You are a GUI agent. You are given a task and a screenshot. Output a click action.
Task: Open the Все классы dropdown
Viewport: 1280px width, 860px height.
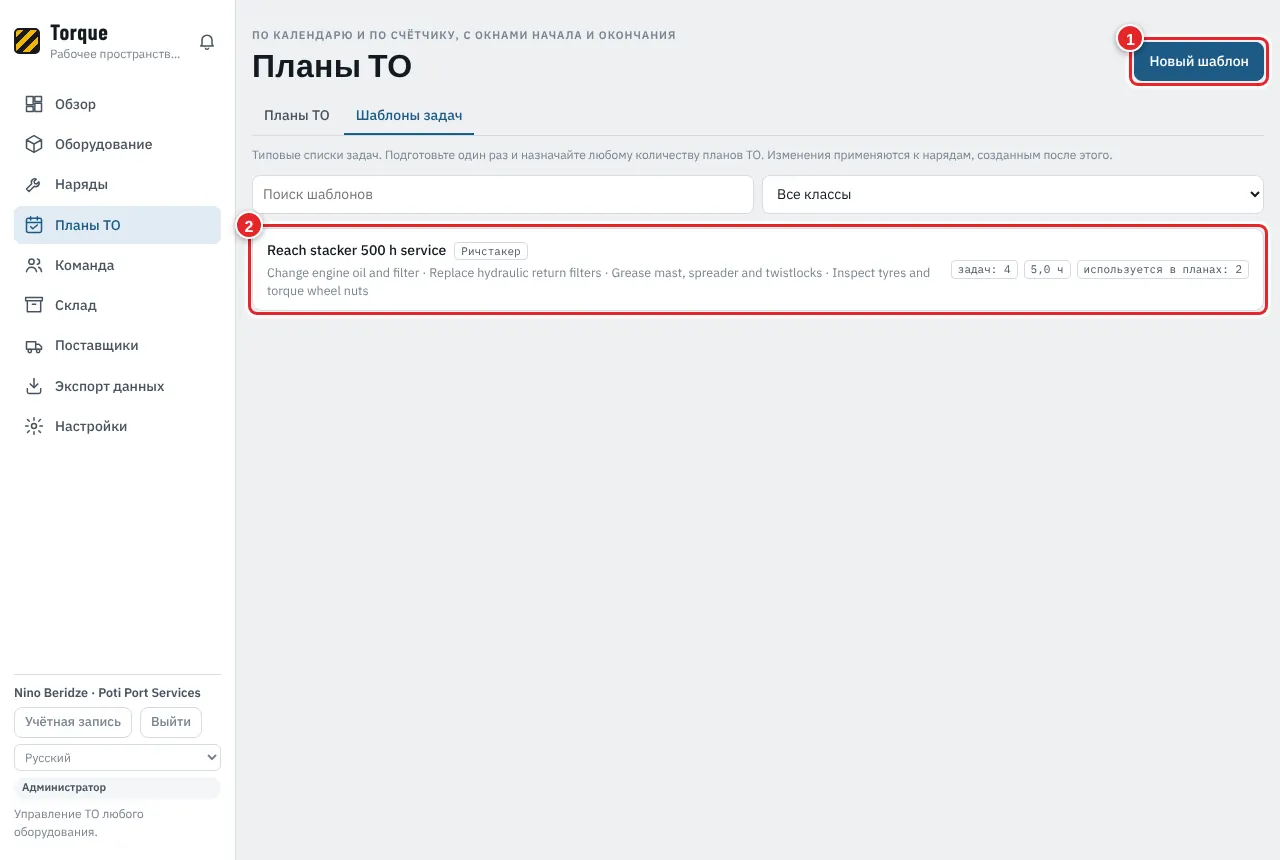pos(1013,194)
